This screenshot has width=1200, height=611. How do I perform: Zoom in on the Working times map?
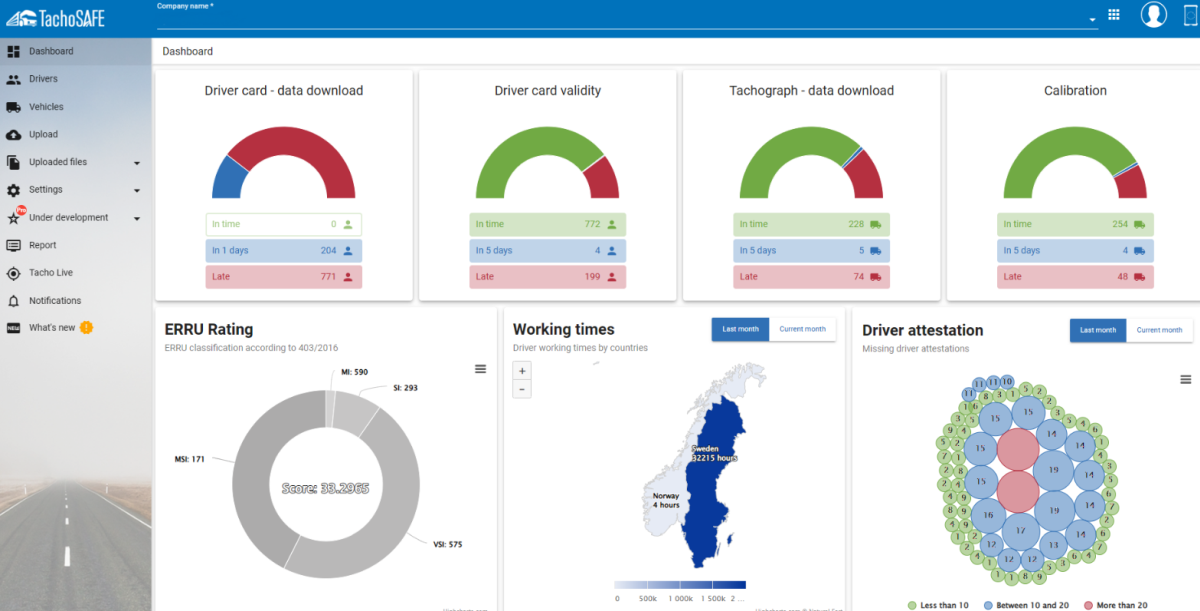(x=522, y=371)
